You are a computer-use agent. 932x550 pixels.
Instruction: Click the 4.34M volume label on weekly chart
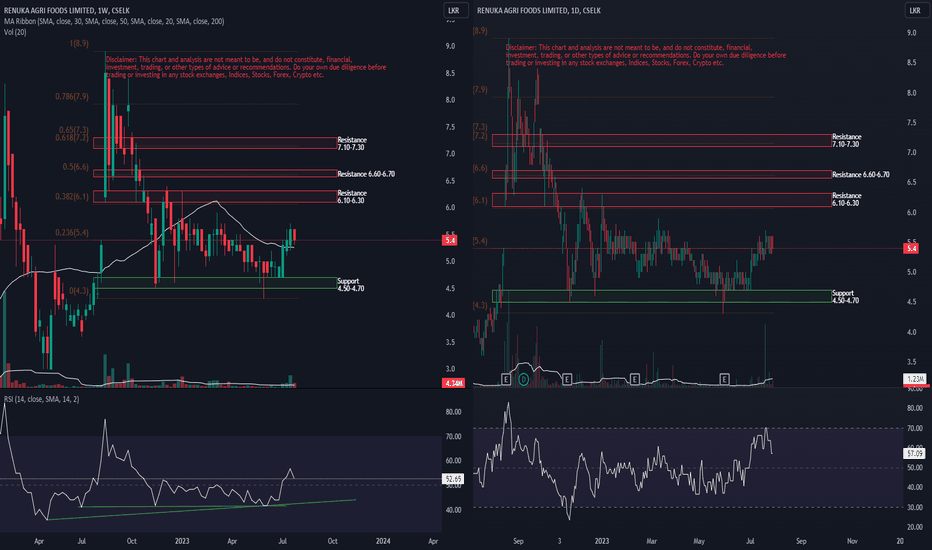[454, 384]
